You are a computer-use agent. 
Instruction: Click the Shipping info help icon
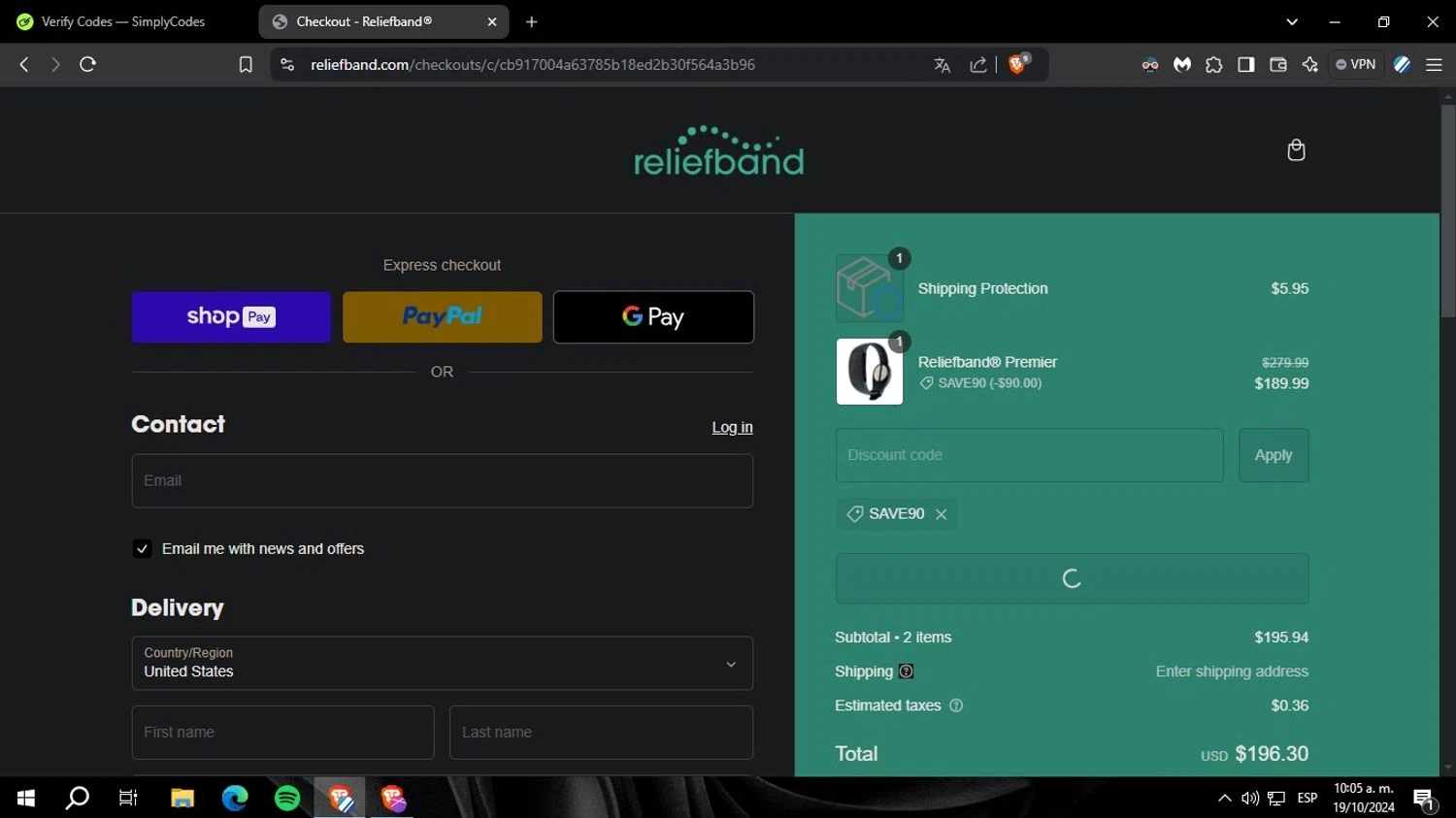(x=906, y=671)
